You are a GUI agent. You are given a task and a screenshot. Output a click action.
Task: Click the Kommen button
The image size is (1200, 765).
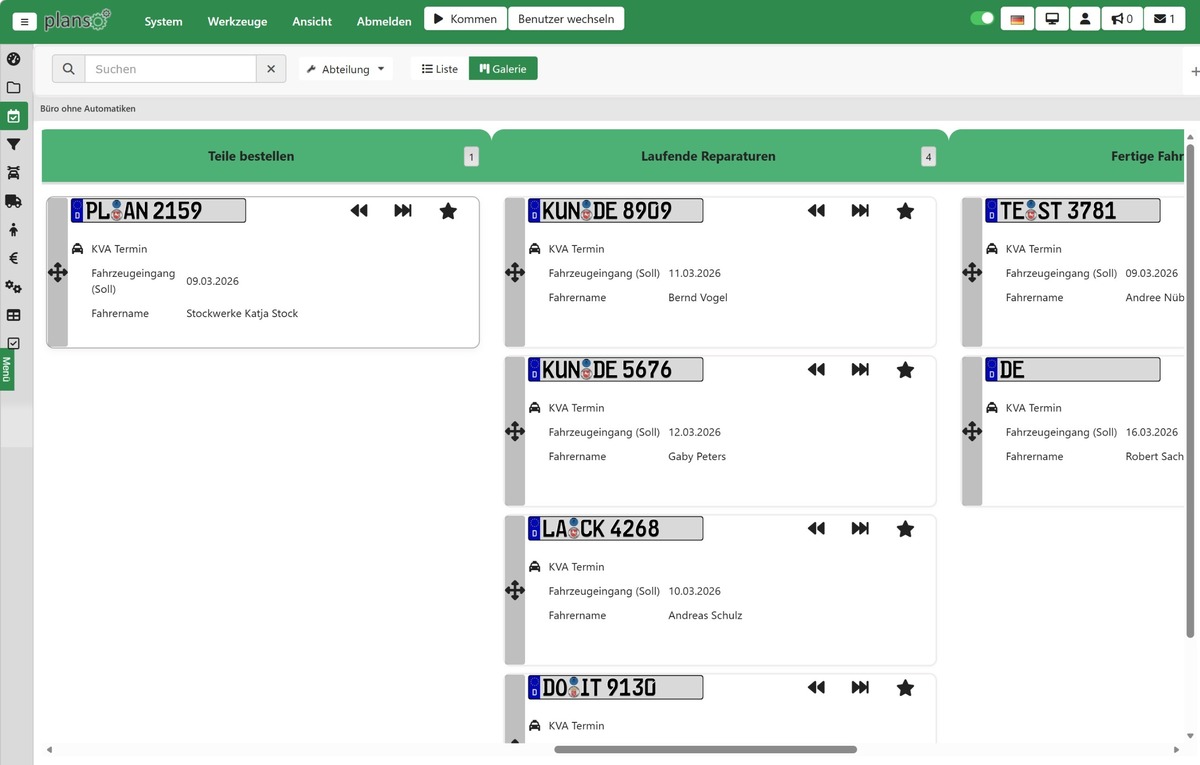464,19
